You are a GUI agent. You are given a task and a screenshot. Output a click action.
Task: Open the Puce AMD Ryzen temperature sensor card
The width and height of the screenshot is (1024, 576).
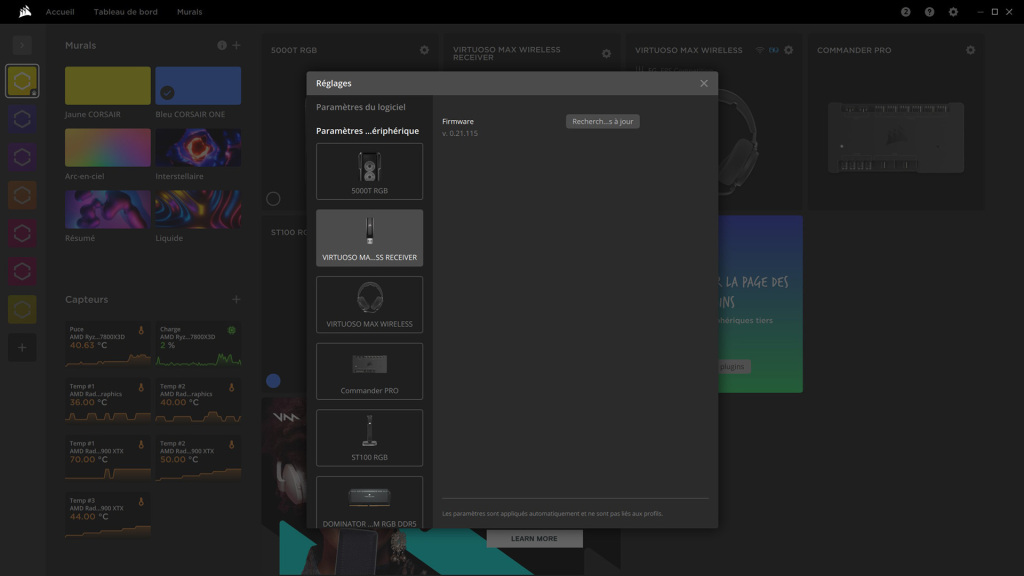108,344
